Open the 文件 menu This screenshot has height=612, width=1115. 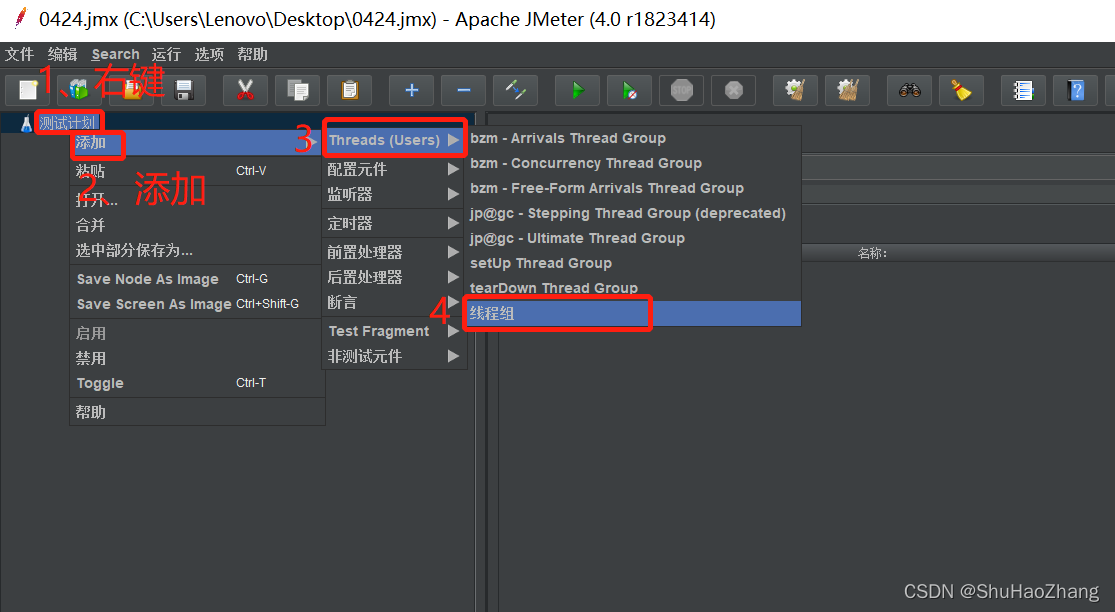pyautogui.click(x=19, y=54)
